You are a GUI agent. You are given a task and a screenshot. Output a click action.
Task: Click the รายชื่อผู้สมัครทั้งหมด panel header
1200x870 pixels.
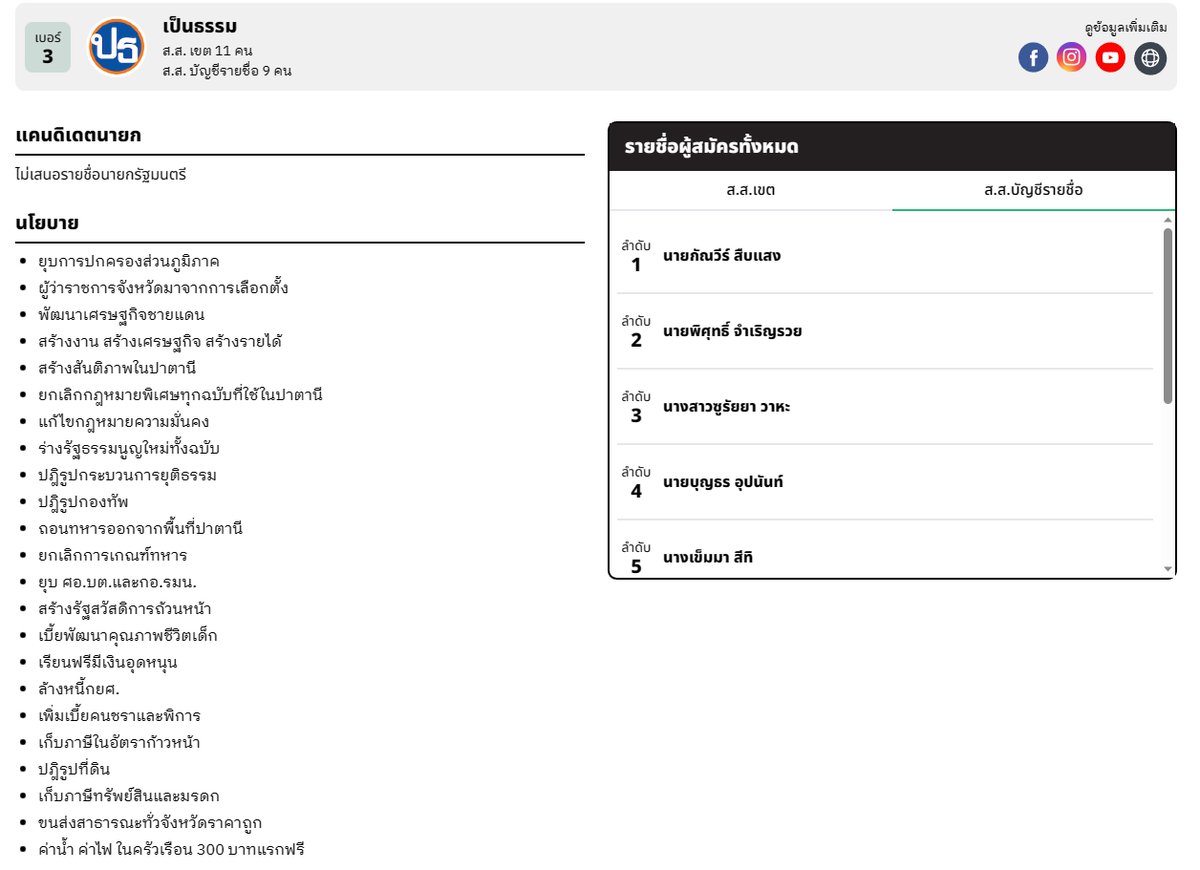pos(892,147)
